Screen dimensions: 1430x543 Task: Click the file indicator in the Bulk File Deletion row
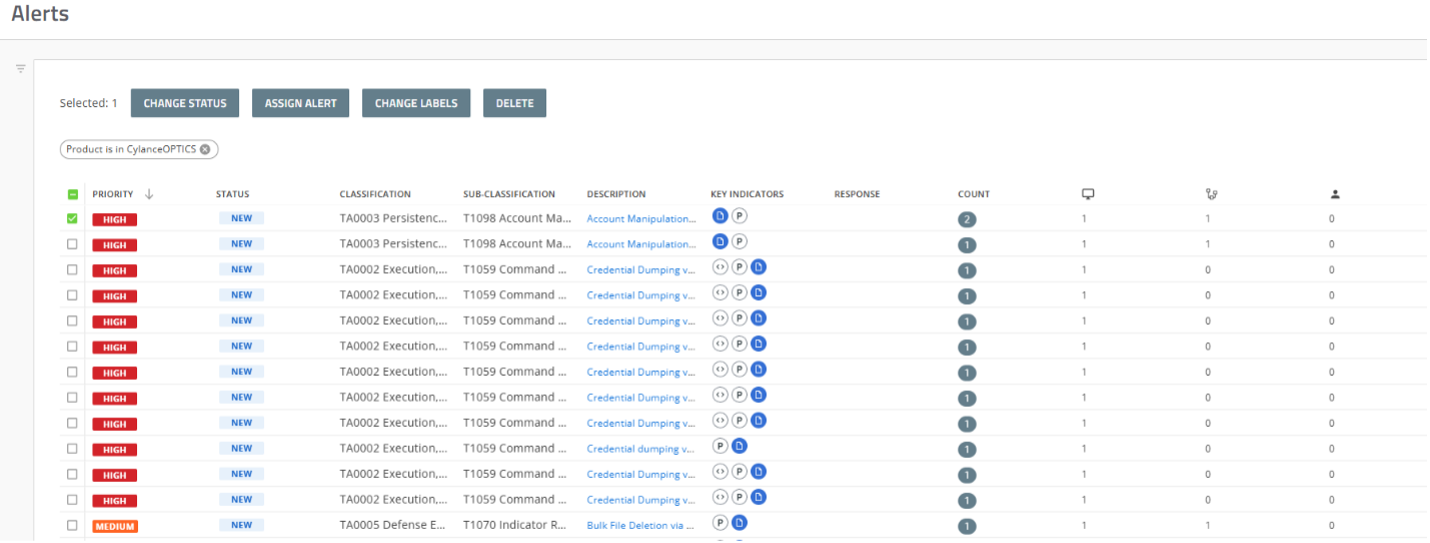(740, 522)
